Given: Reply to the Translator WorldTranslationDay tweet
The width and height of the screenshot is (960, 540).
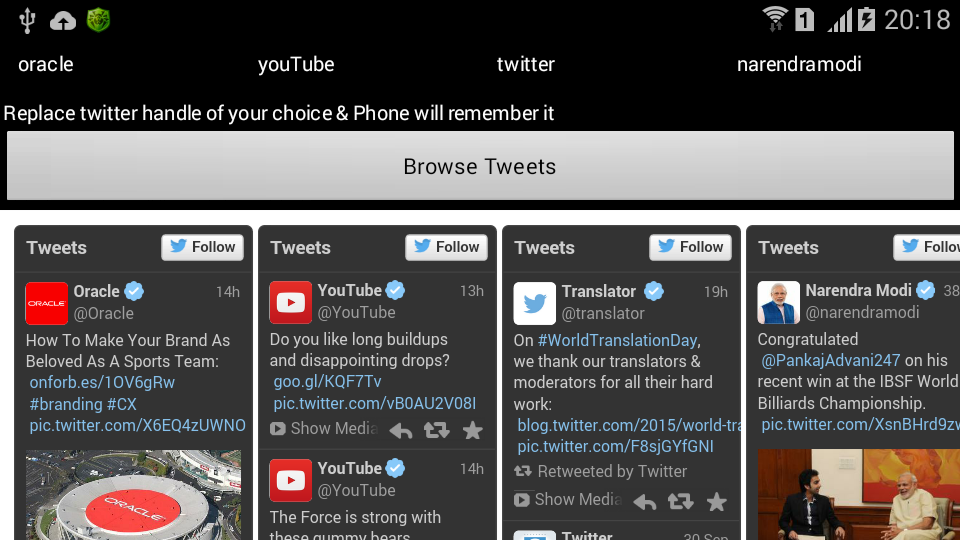Looking at the screenshot, I should pos(645,502).
